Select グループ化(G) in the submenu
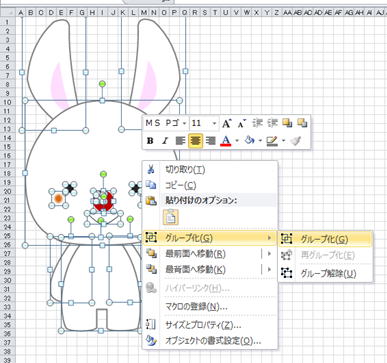 pyautogui.click(x=325, y=239)
